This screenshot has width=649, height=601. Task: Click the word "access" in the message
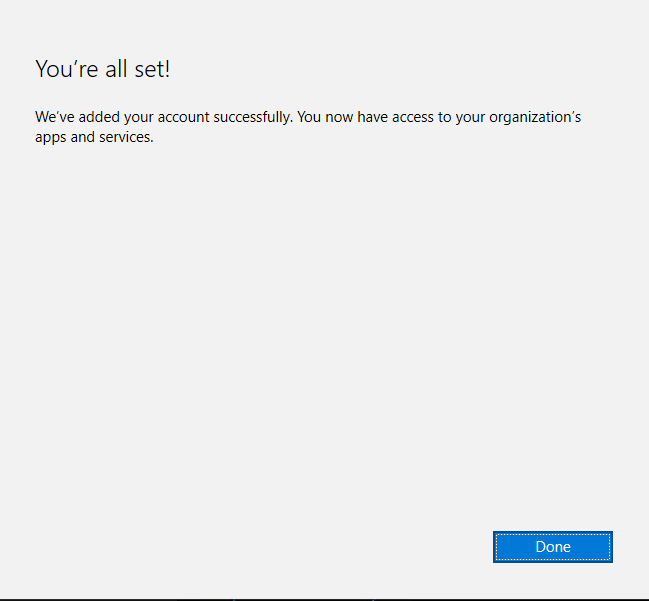(410, 117)
